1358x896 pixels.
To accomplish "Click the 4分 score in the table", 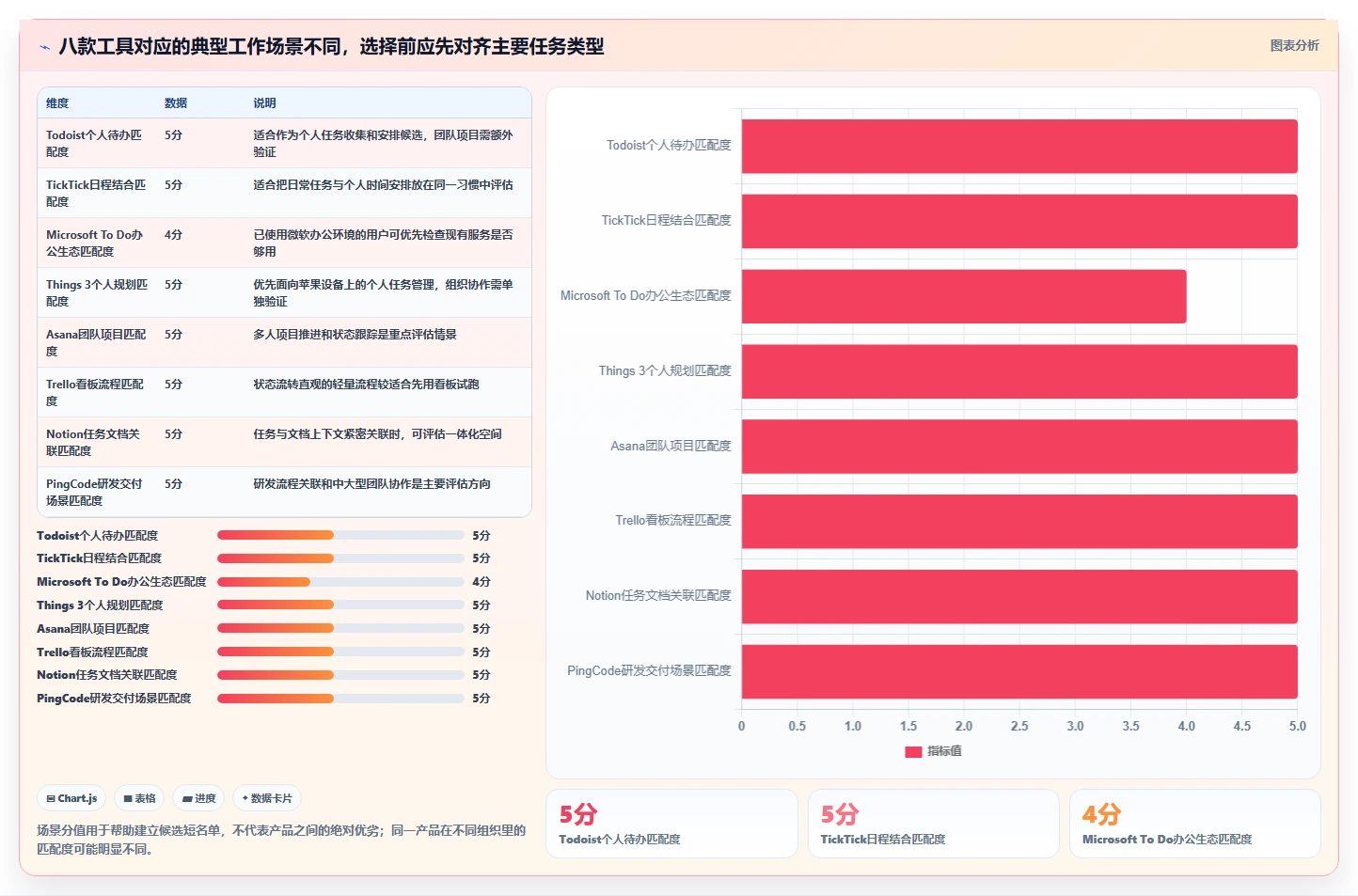I will click(173, 235).
